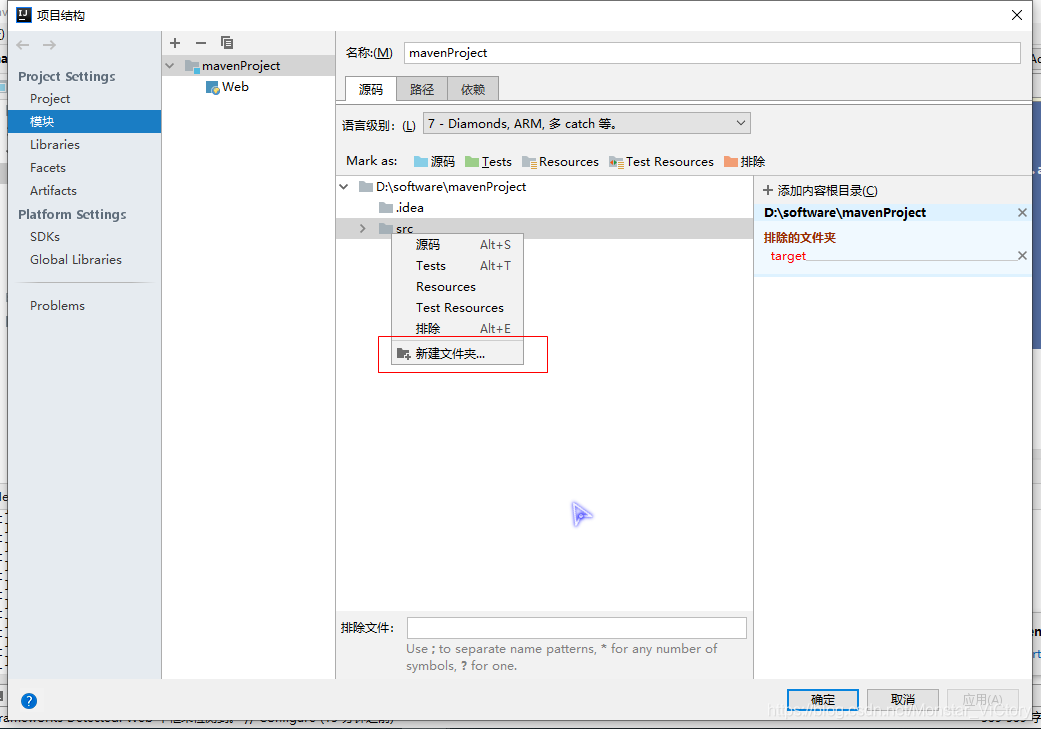Screen dimensions: 1041x729
Task: Click the src folder icon
Action: pos(386,228)
